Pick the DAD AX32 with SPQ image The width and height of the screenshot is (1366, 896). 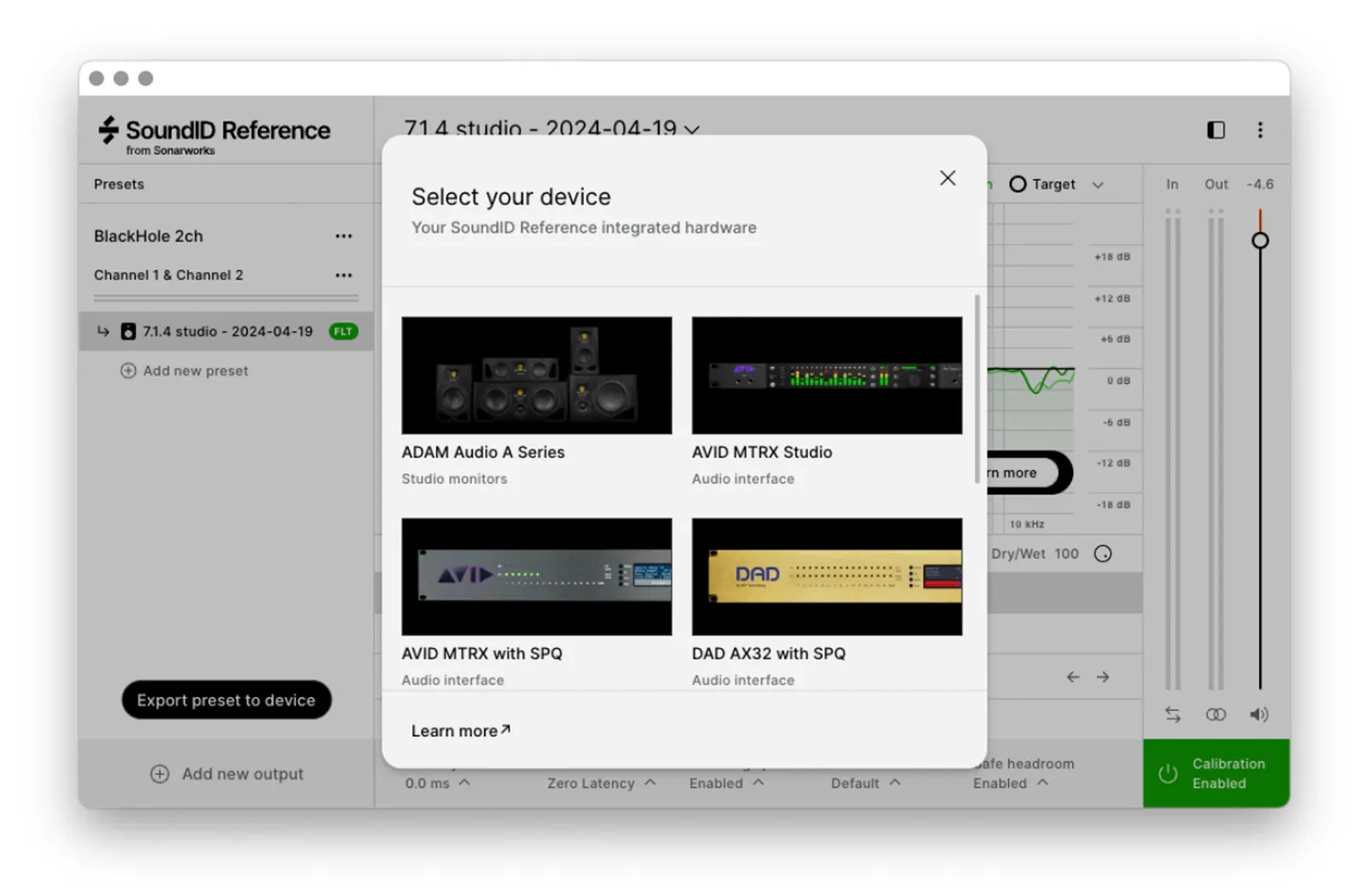(826, 577)
